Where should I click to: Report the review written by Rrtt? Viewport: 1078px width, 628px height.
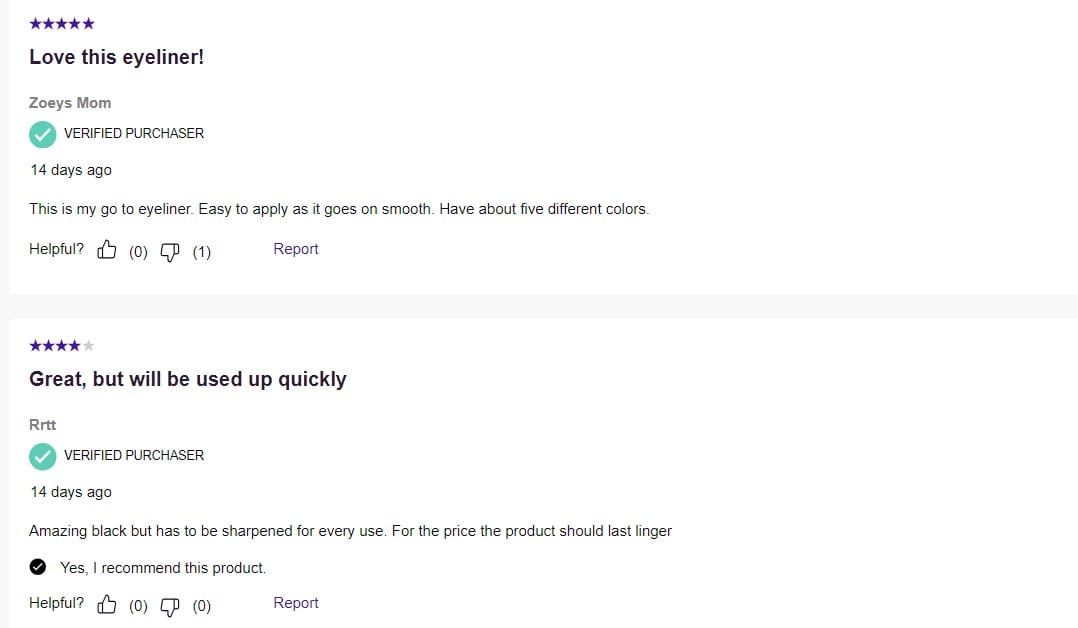(x=296, y=603)
